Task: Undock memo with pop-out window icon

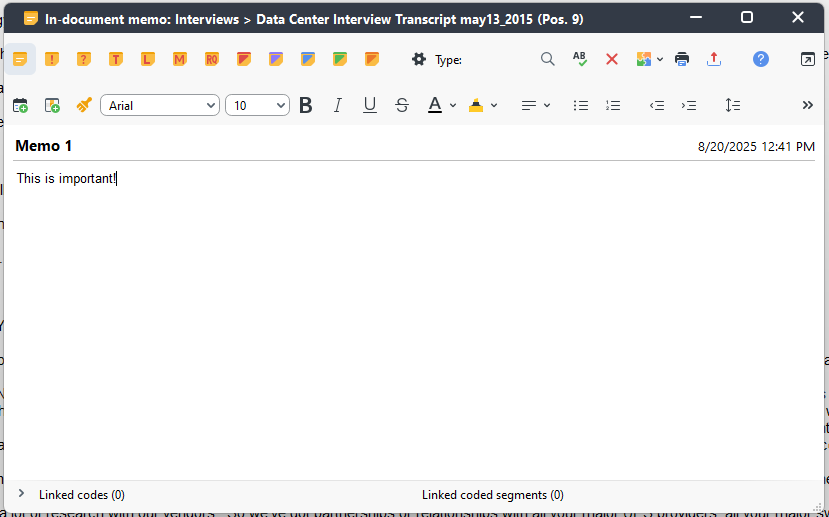Action: click(808, 59)
